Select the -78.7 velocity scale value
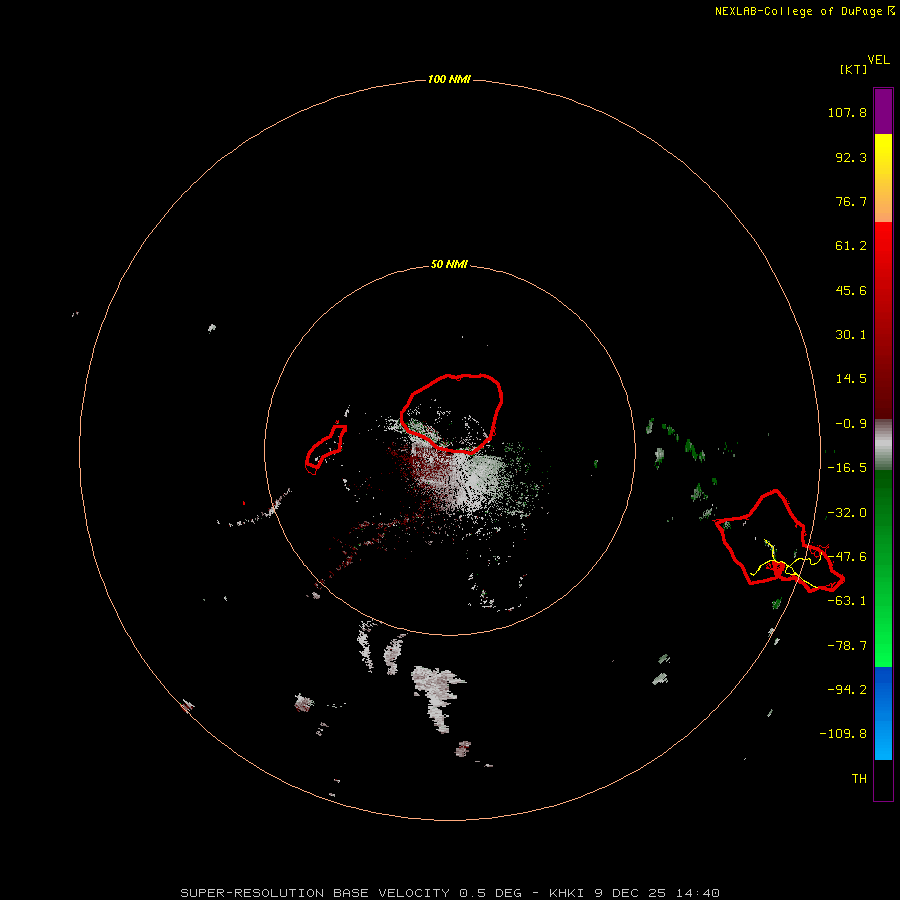Screen dimensions: 900x900 pos(847,646)
